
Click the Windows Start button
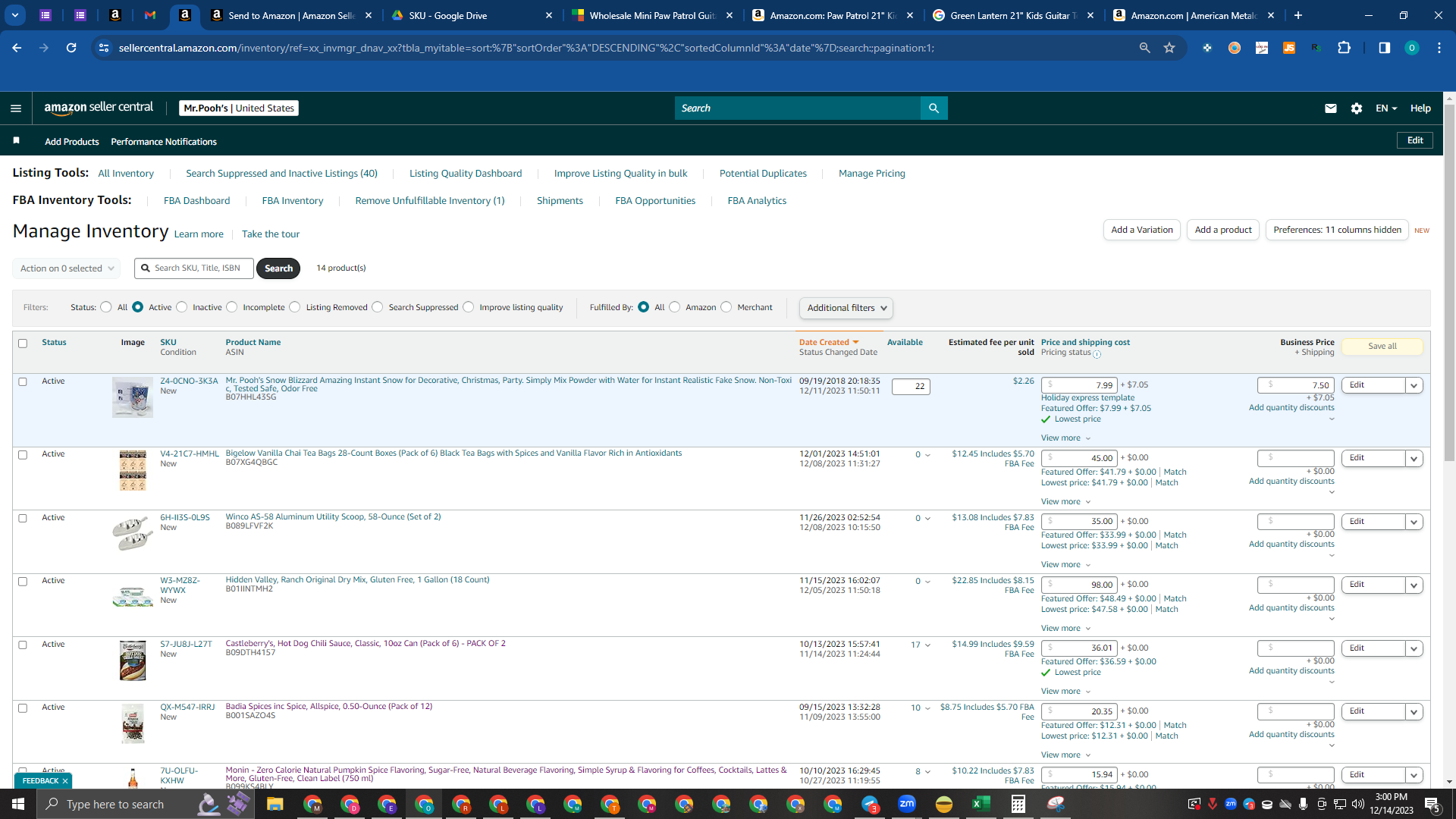18,804
